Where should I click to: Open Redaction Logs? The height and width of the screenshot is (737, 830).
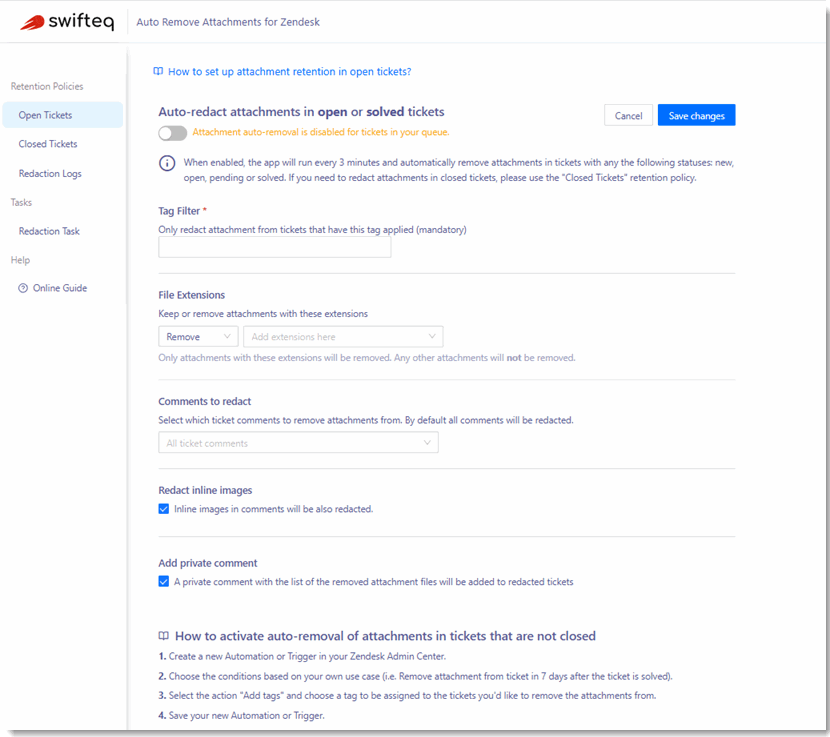[50, 174]
